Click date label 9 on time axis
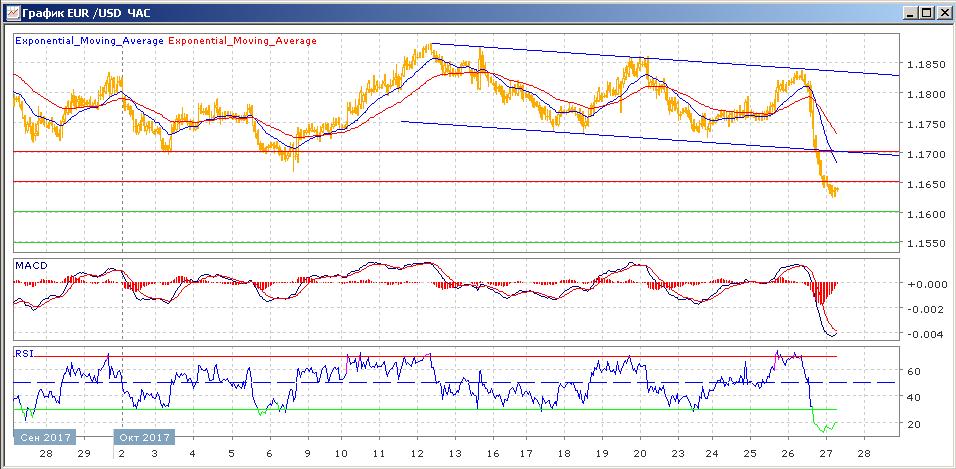The image size is (956, 469). (x=307, y=454)
